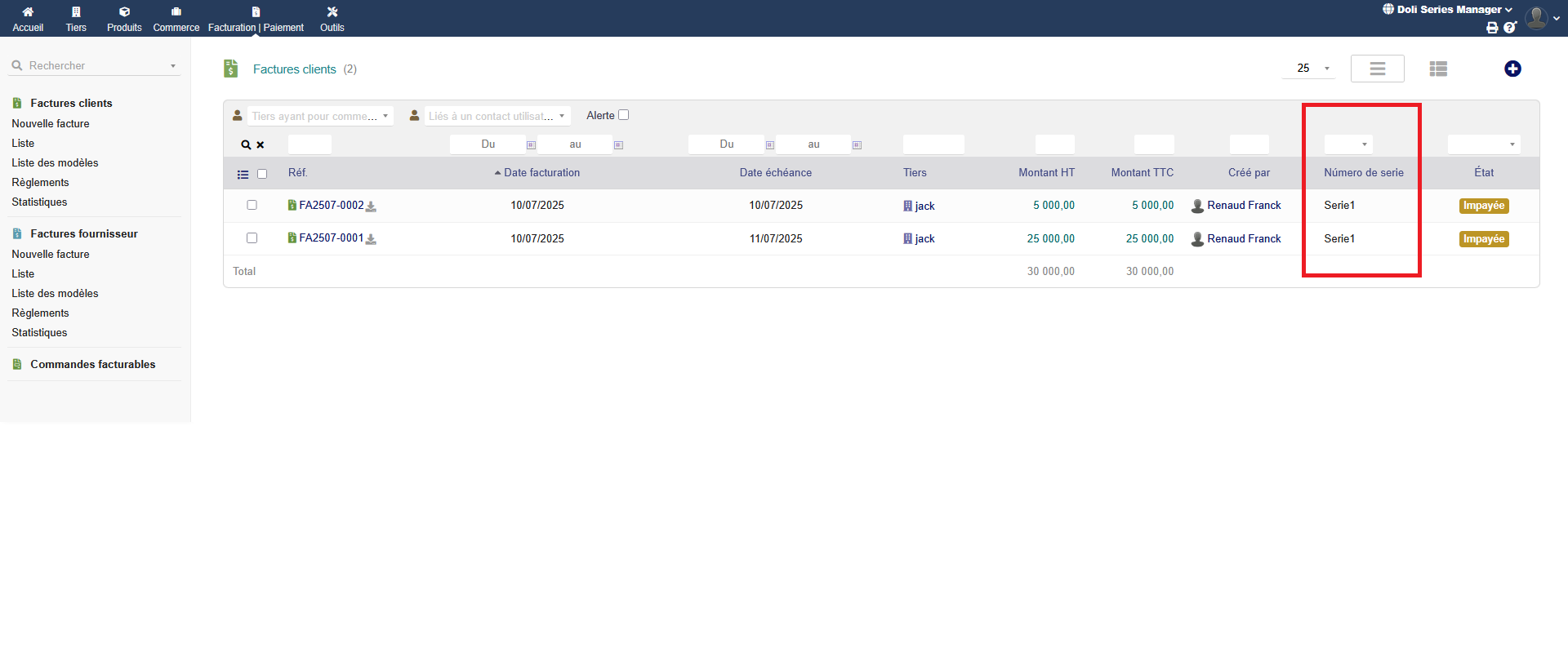Viewport: 1568px width, 657px height.
Task: Select the FA2507-0001 row checkbox
Action: click(x=252, y=238)
